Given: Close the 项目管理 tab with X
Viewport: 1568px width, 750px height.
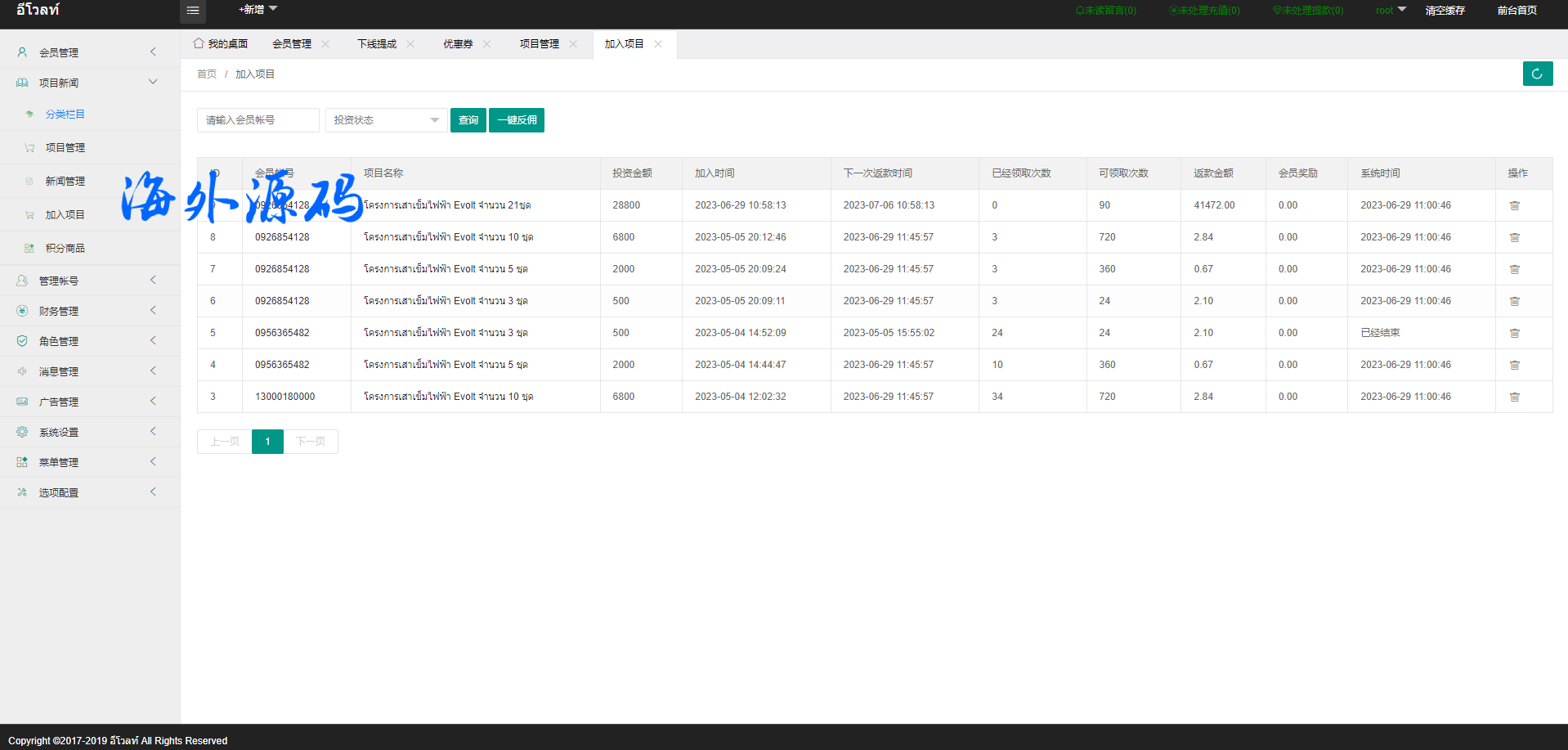Looking at the screenshot, I should point(573,44).
